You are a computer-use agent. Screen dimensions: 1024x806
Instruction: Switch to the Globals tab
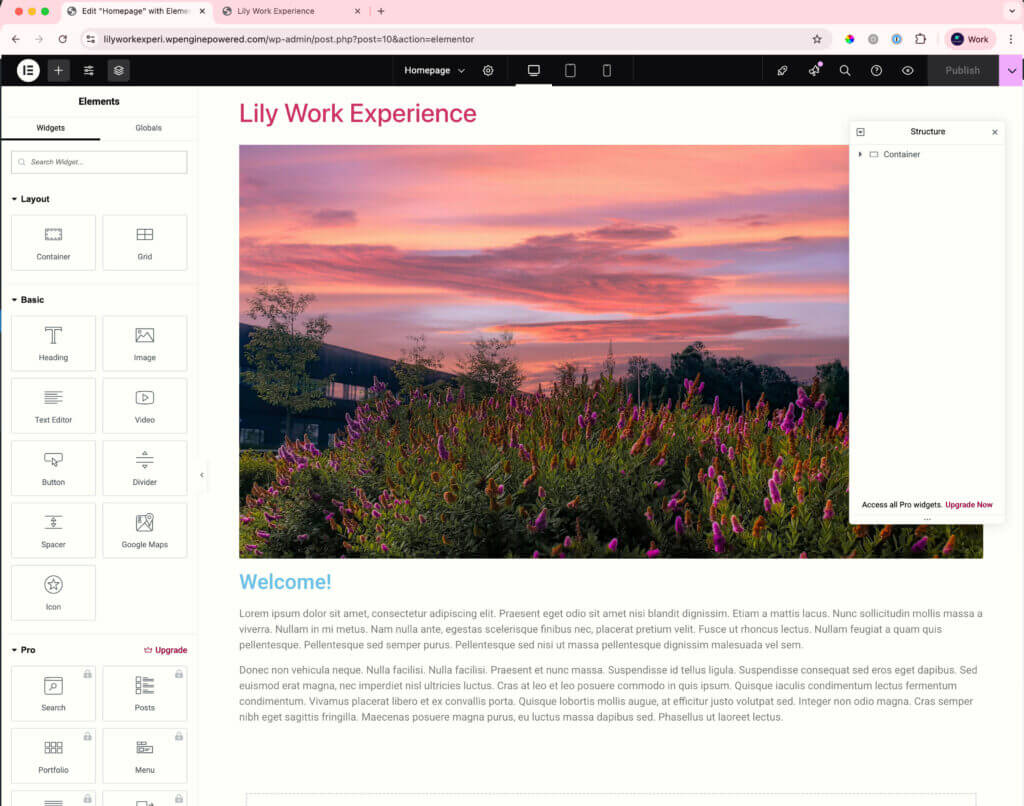pyautogui.click(x=148, y=128)
